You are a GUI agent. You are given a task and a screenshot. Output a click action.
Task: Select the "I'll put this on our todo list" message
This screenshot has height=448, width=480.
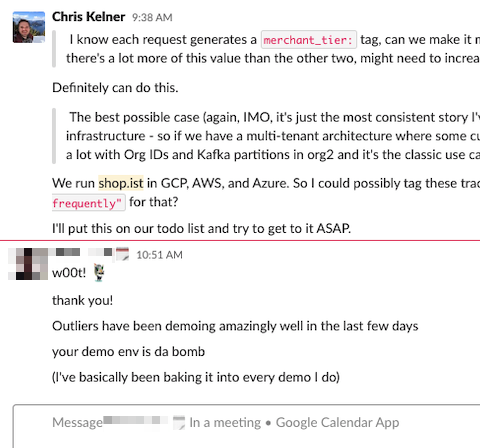pos(201,229)
